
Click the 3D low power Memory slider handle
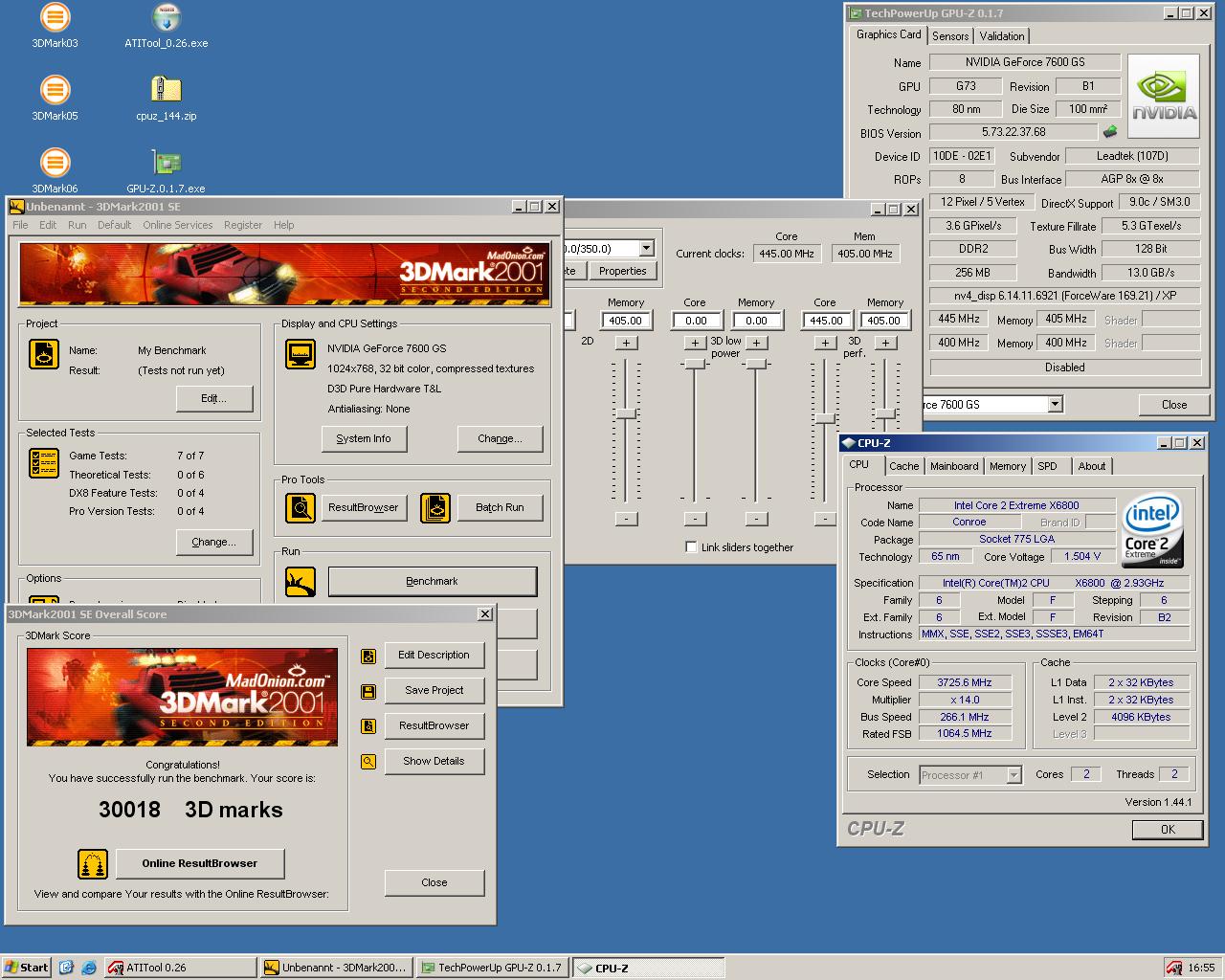[x=756, y=364]
